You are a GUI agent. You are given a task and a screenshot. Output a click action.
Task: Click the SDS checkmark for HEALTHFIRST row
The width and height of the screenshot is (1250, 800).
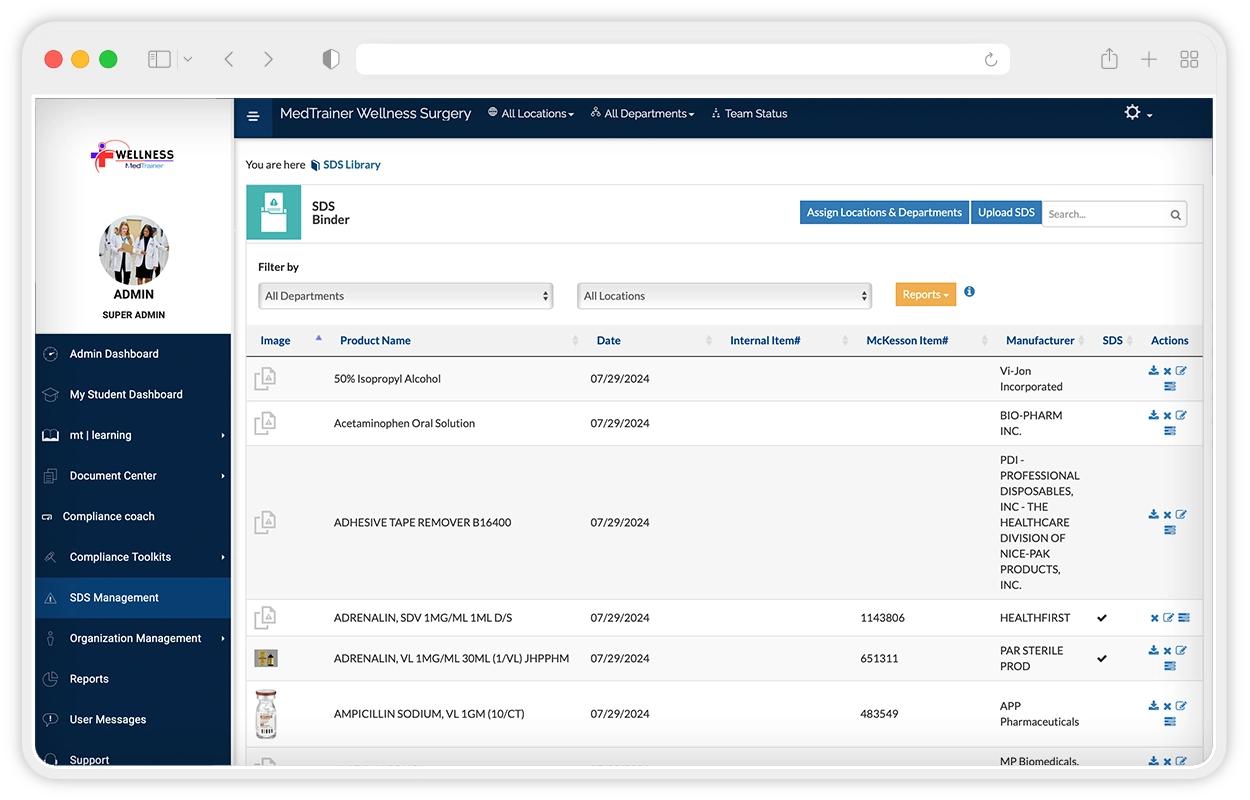pyautogui.click(x=1102, y=618)
